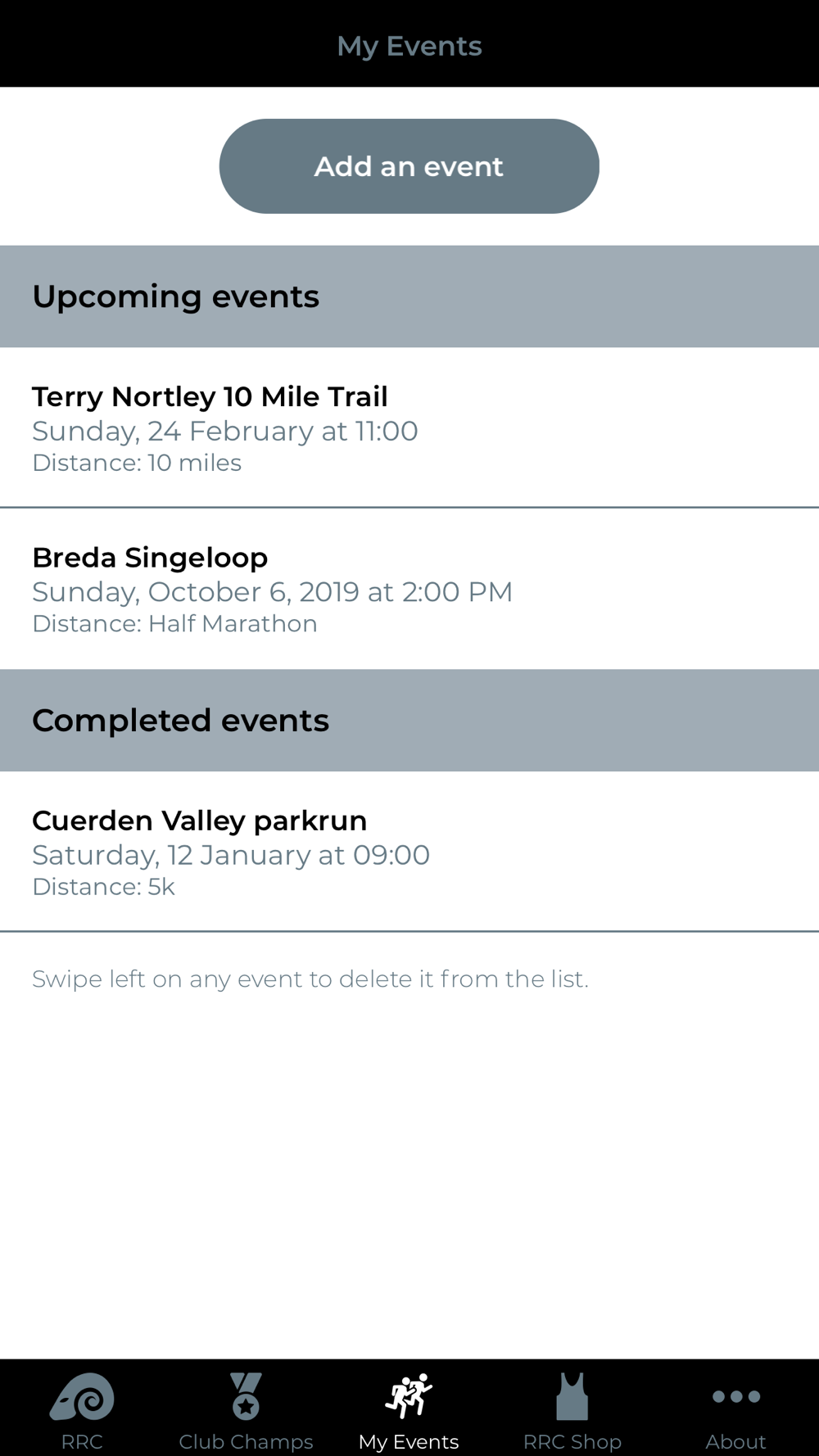Open the Breda Singeloop event
This screenshot has height=1456, width=819.
[x=409, y=589]
